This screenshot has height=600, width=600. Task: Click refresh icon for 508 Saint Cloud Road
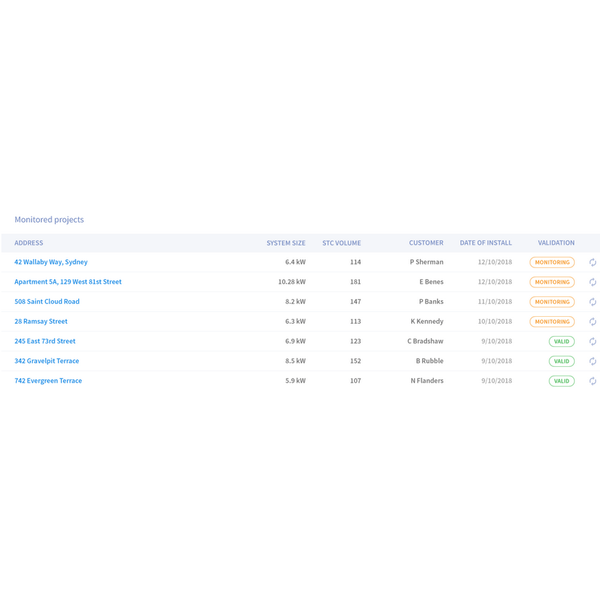coord(592,302)
